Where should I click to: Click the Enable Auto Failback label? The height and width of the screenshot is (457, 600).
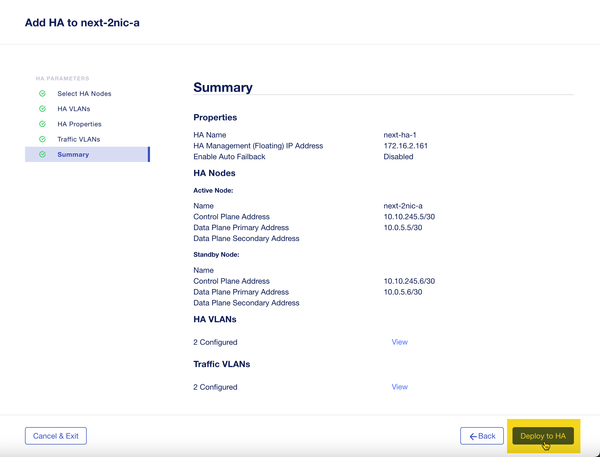click(x=229, y=157)
